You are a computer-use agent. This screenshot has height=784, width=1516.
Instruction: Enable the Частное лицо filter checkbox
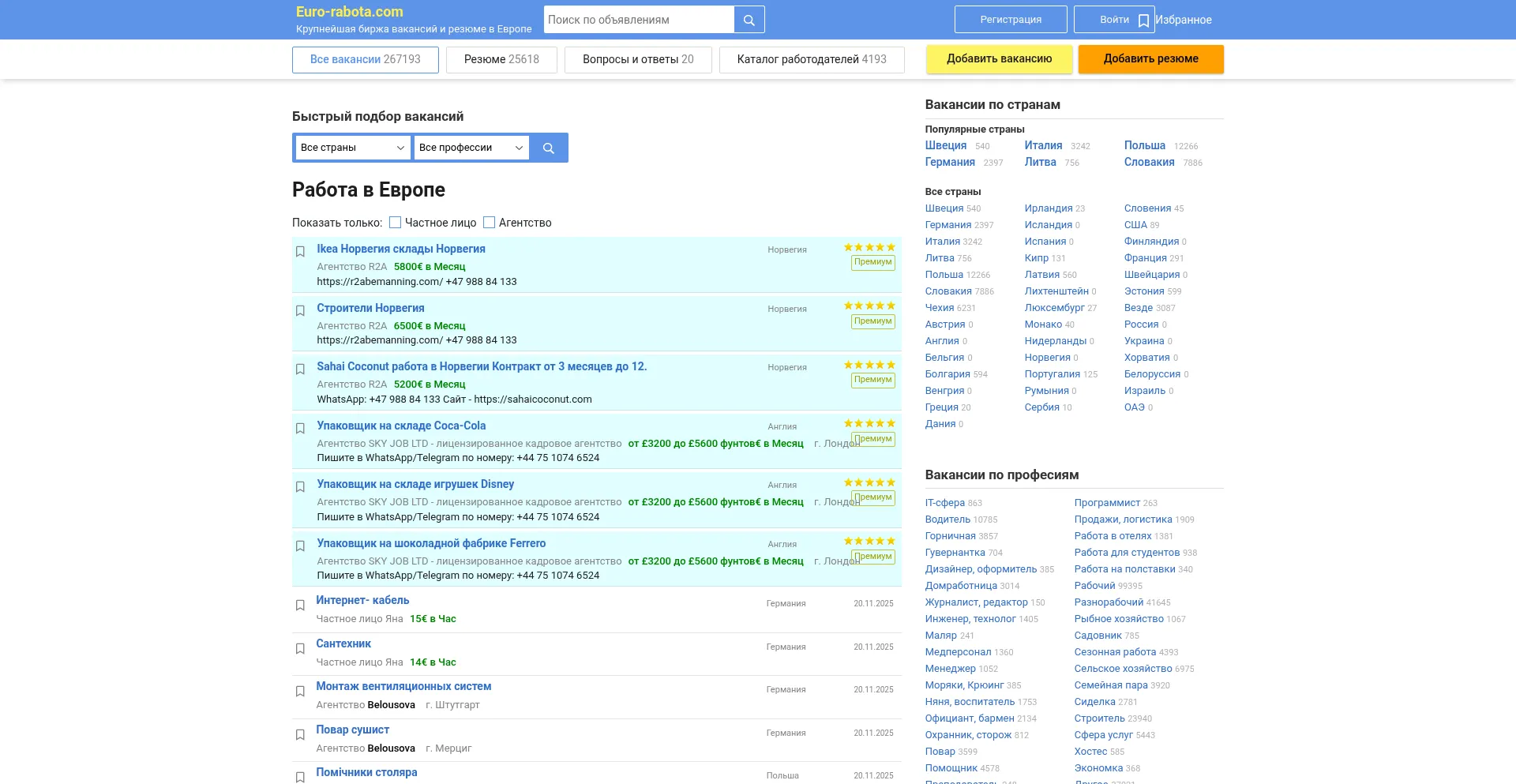click(x=396, y=223)
